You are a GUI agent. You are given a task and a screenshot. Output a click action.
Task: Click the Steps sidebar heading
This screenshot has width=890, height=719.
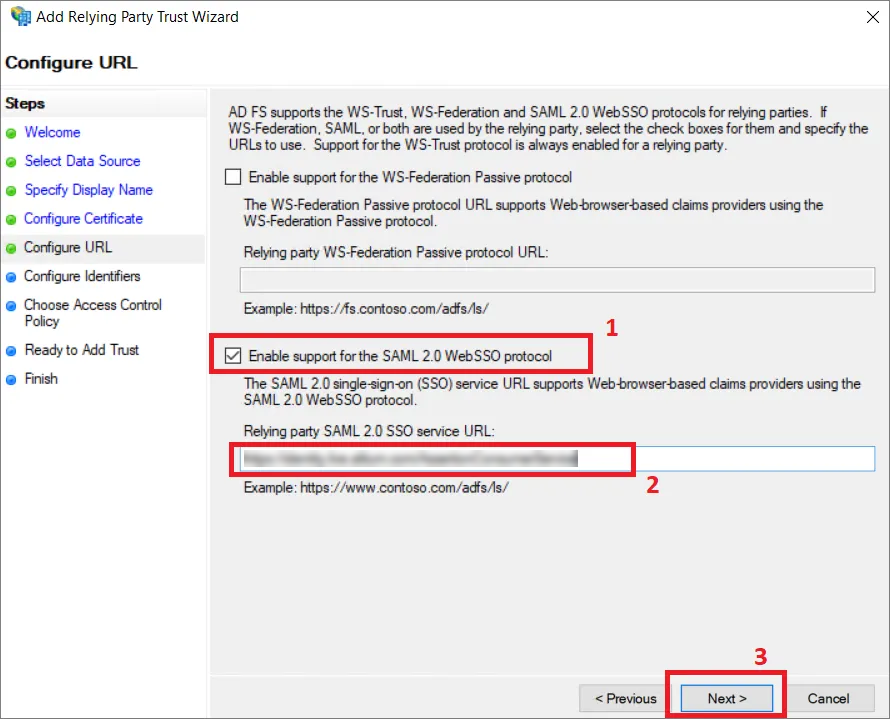(x=25, y=103)
